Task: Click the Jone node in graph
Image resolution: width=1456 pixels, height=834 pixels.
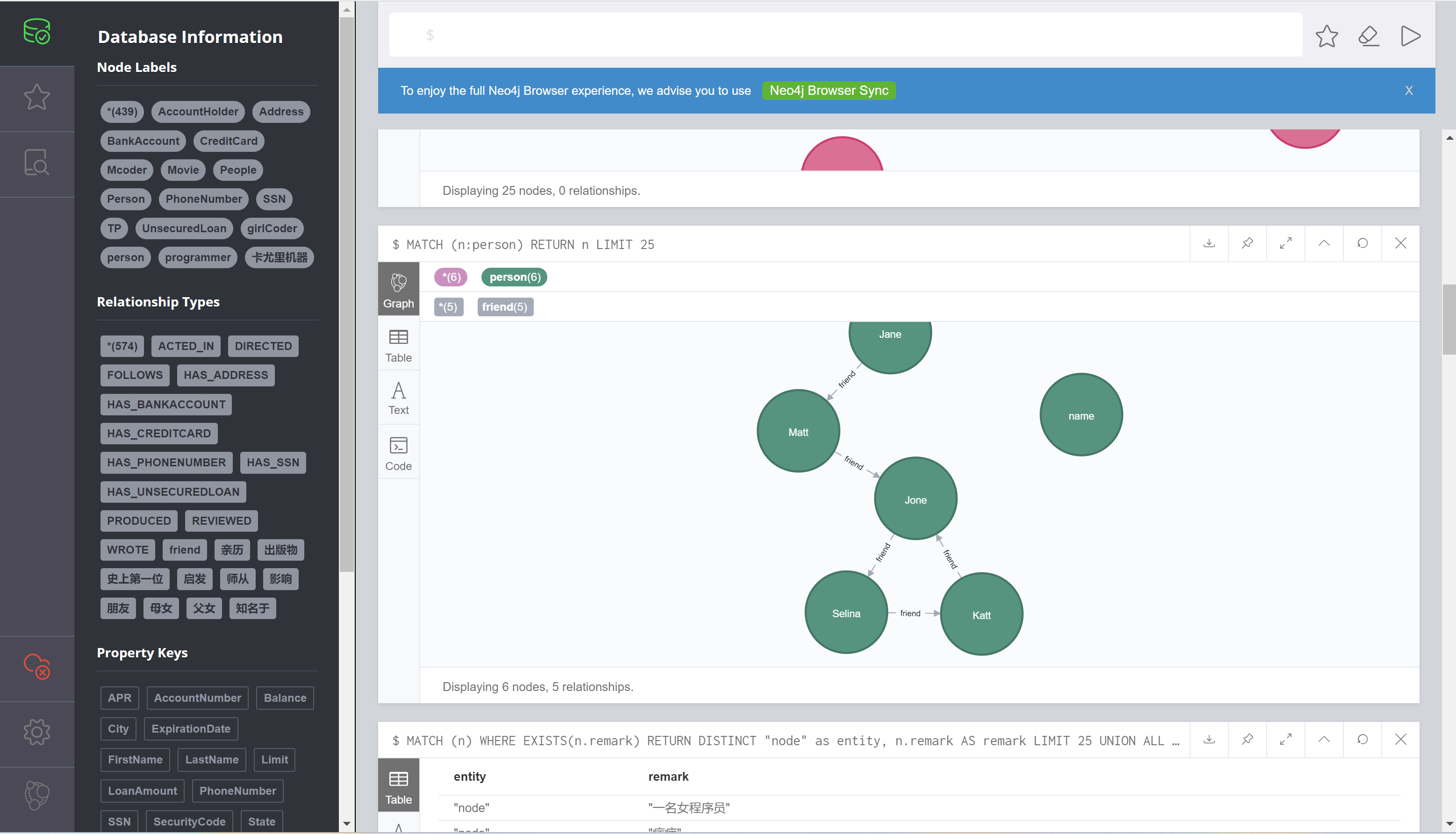Action: 916,499
